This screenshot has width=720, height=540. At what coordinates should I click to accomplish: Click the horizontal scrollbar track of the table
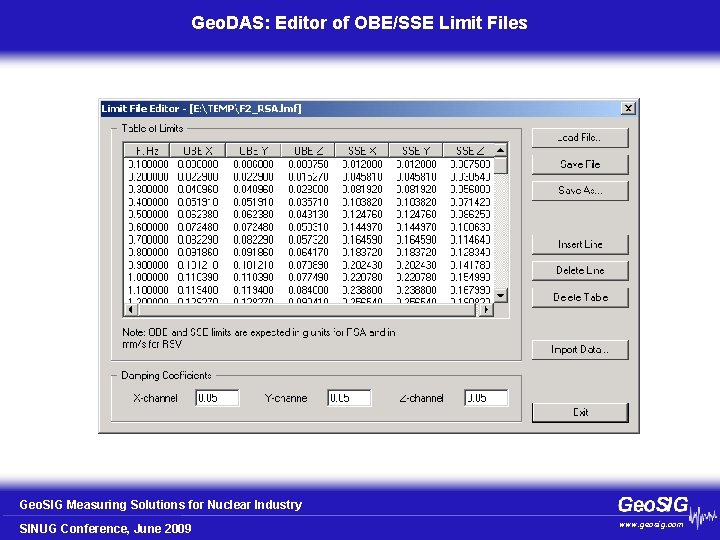pyautogui.click(x=308, y=309)
